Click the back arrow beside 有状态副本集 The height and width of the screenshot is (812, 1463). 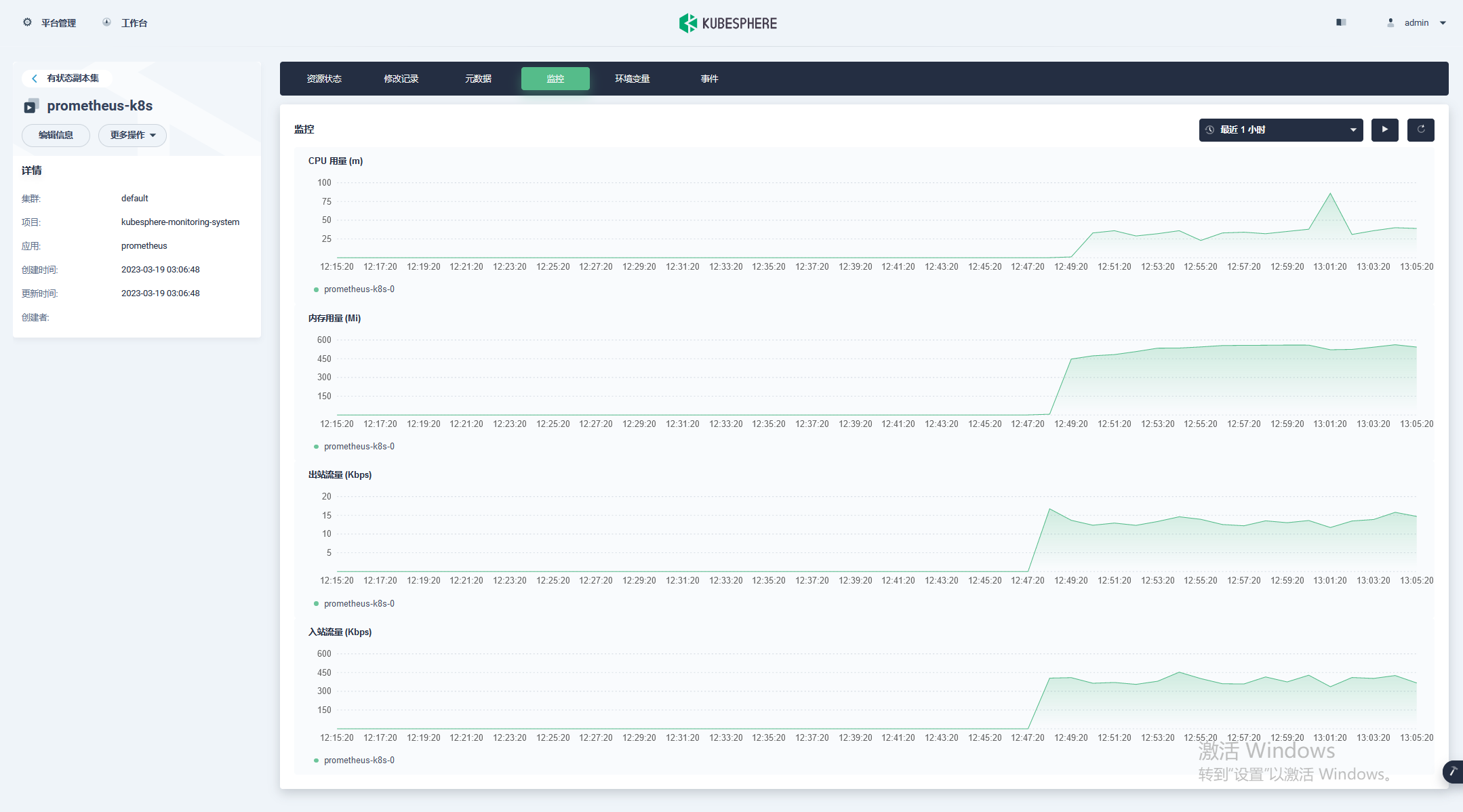[35, 78]
